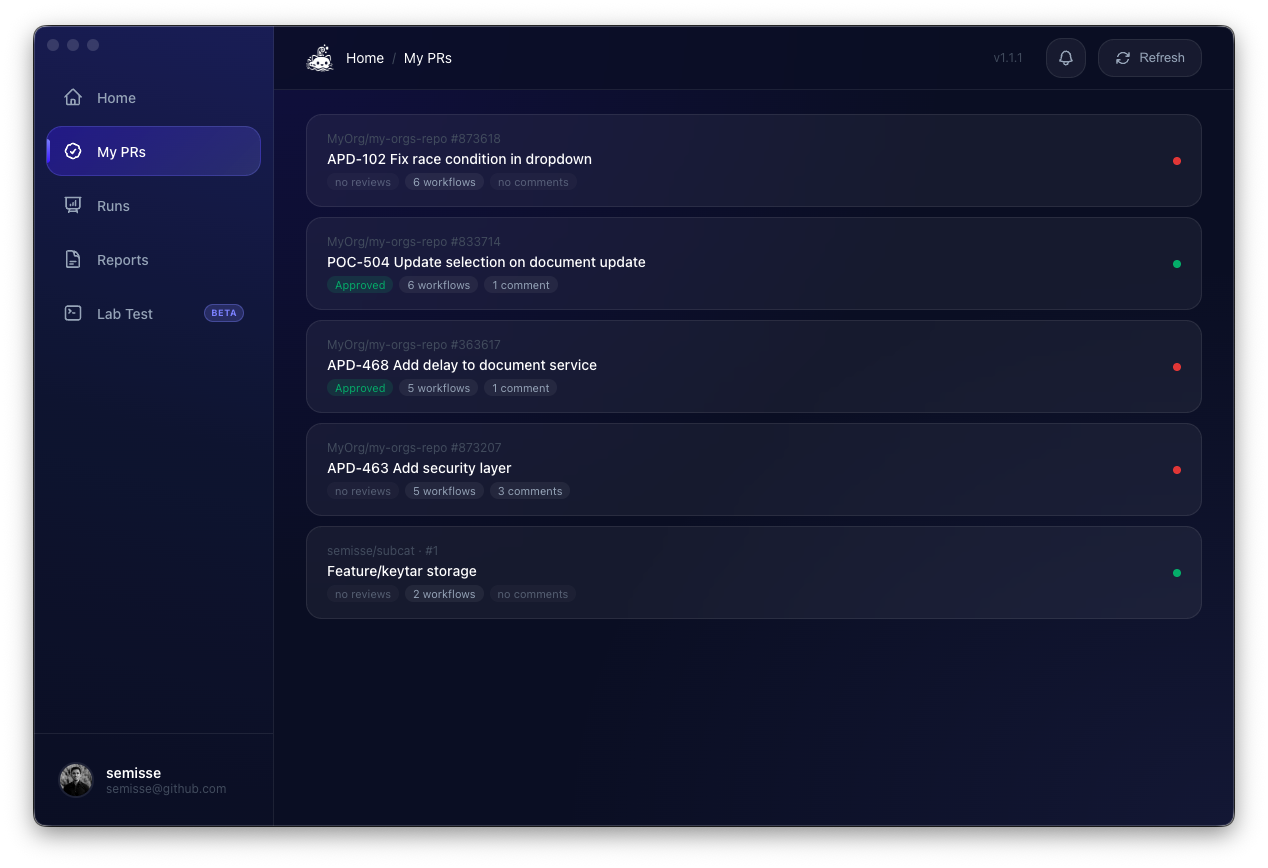1268x868 pixels.
Task: Open PR Feature/keytar storage
Action: 754,572
